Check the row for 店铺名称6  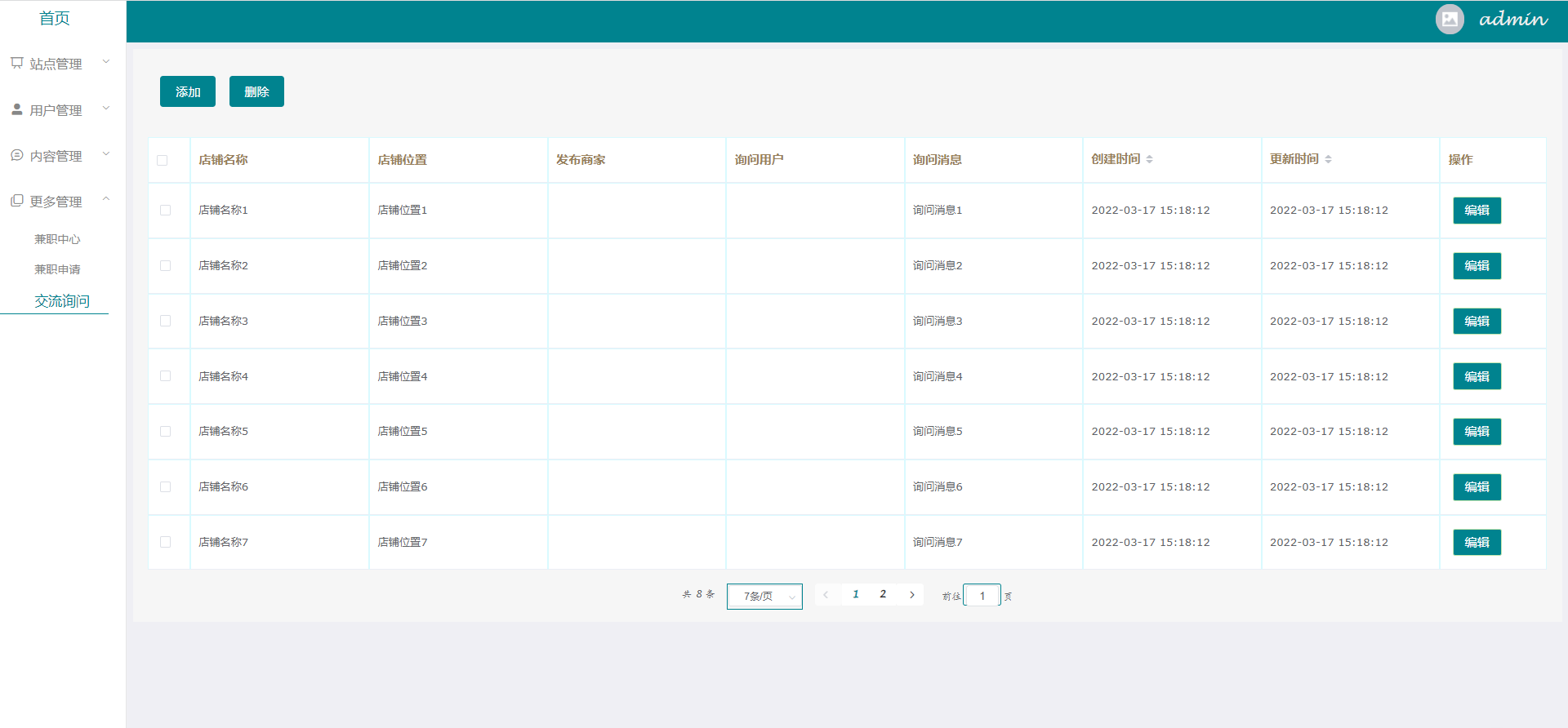(x=166, y=487)
